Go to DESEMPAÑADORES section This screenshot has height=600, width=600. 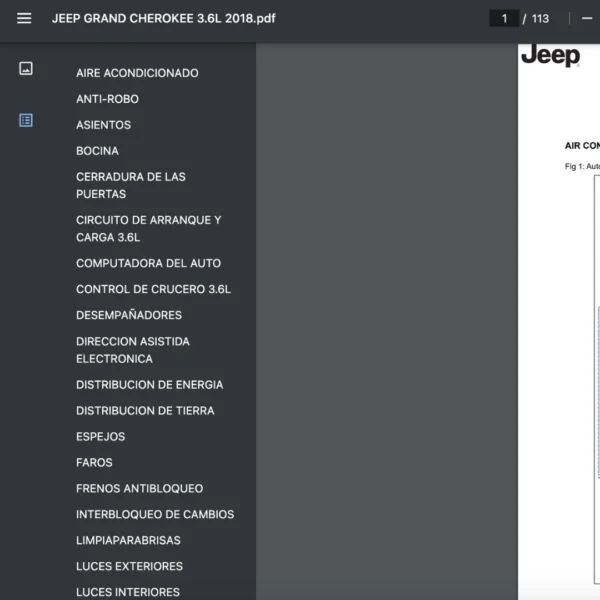tap(129, 315)
